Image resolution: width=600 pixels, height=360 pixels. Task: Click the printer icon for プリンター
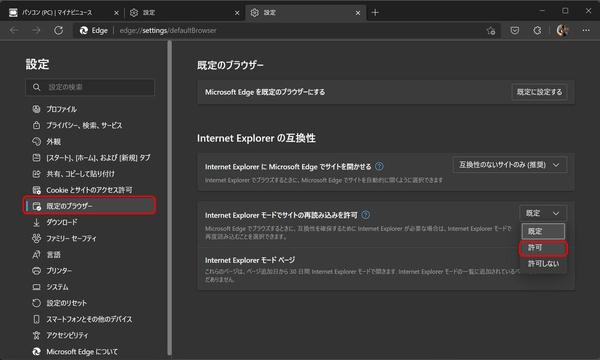click(x=36, y=270)
